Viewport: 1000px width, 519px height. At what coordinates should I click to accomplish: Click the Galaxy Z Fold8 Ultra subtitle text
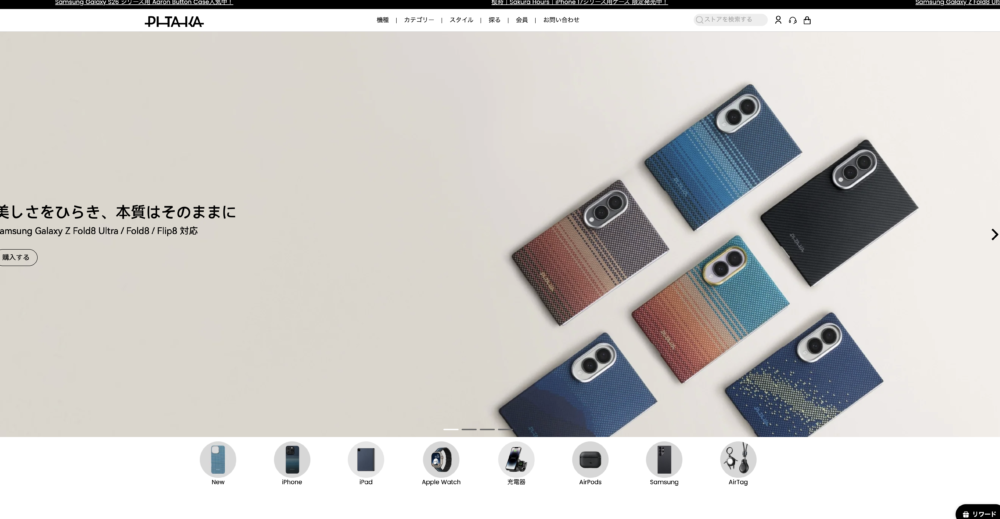98,231
